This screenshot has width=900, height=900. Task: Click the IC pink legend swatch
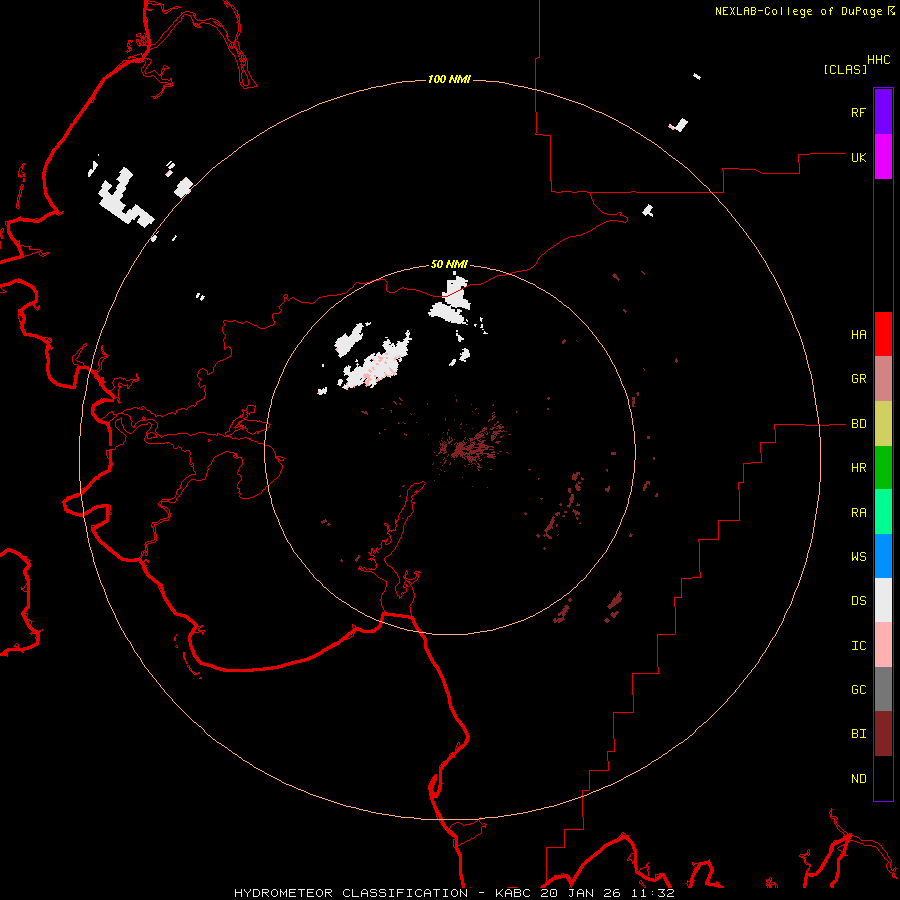[883, 645]
